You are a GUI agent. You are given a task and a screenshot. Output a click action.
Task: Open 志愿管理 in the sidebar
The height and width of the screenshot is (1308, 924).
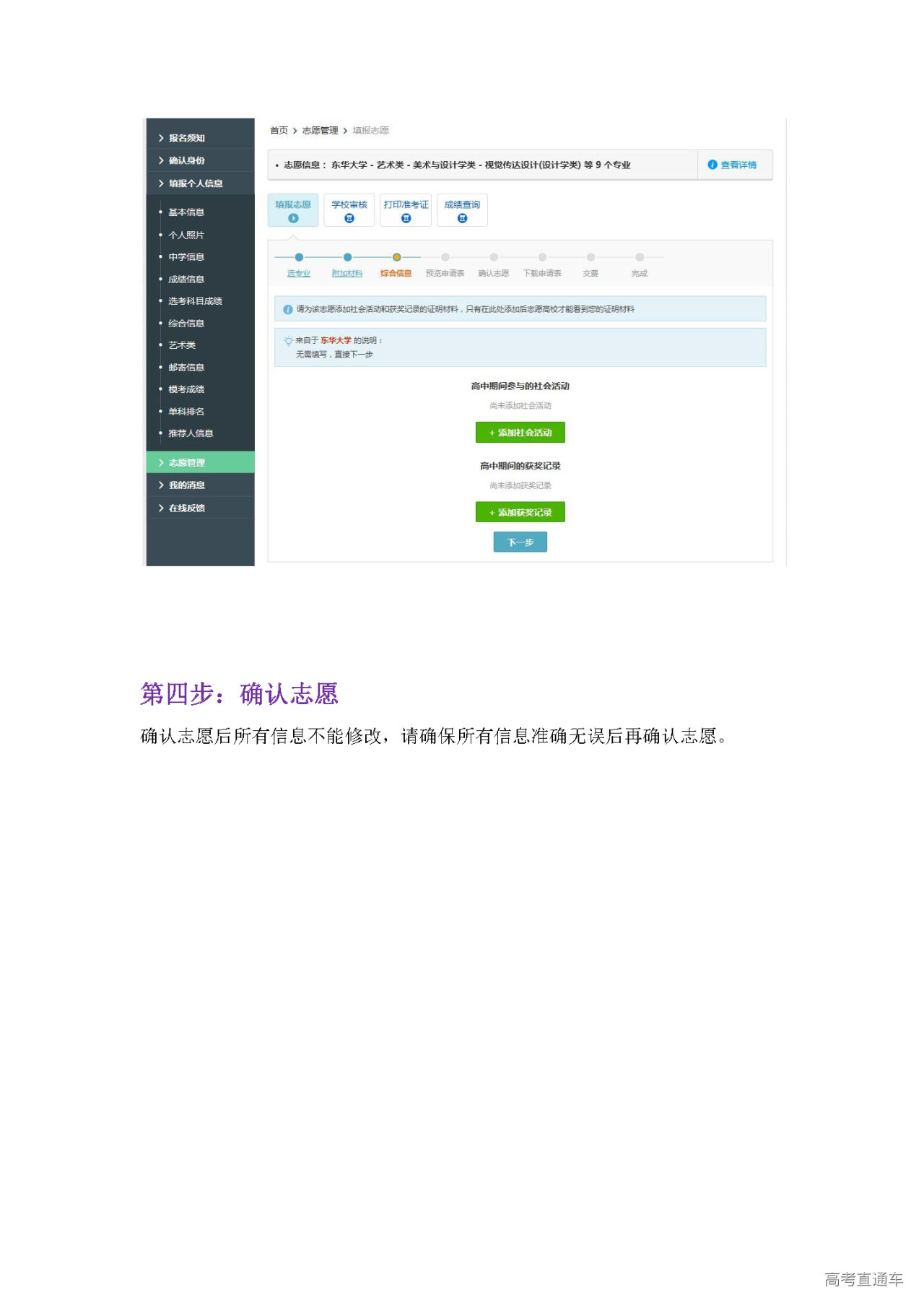pyautogui.click(x=187, y=462)
